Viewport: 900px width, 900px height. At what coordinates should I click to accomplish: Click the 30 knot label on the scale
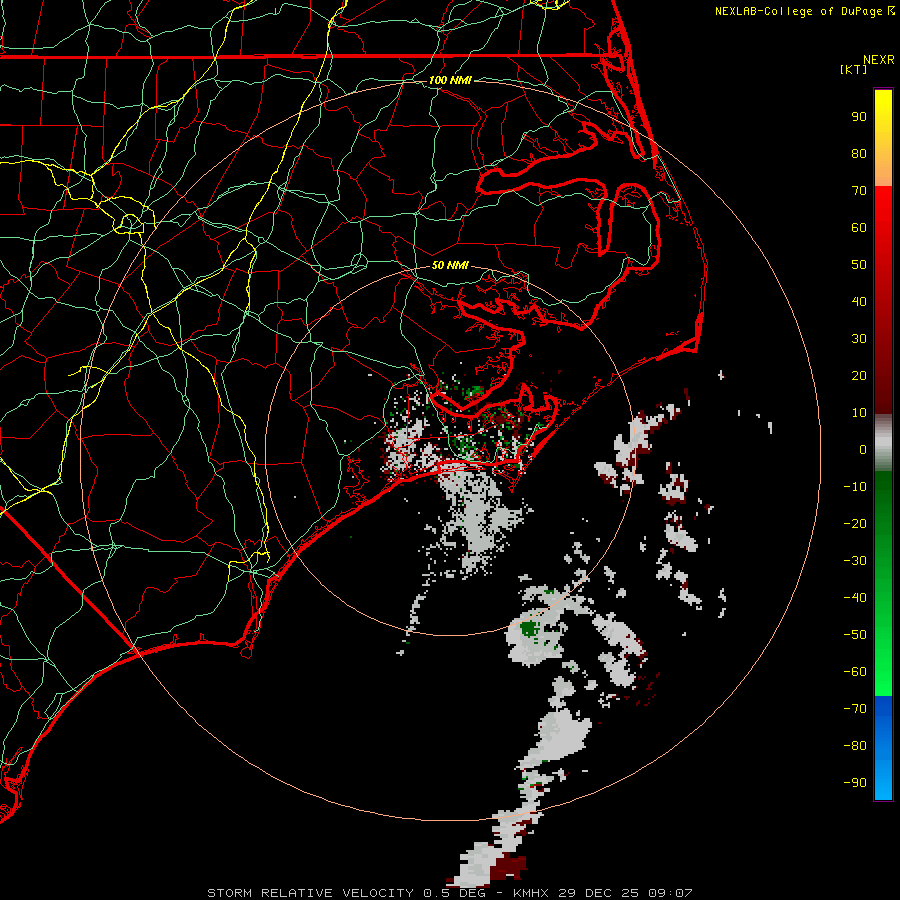pyautogui.click(x=859, y=339)
